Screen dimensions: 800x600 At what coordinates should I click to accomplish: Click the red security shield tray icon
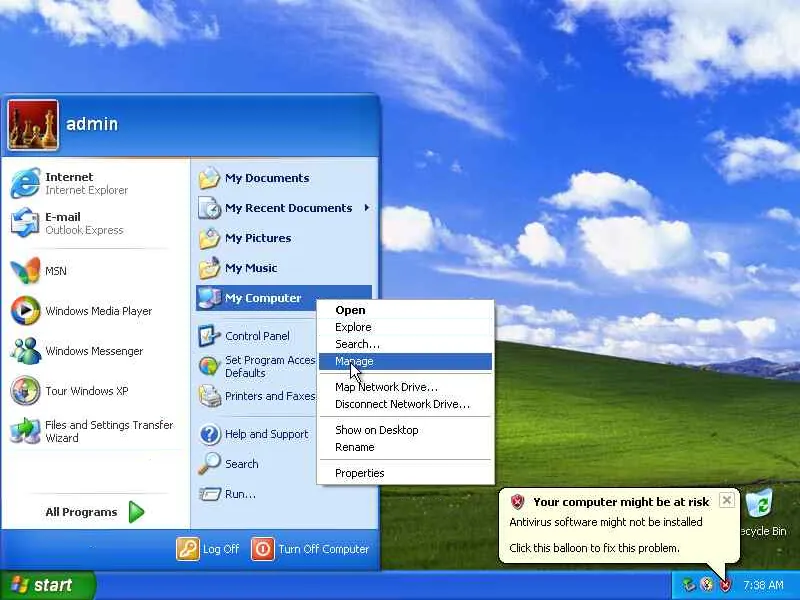tap(726, 584)
